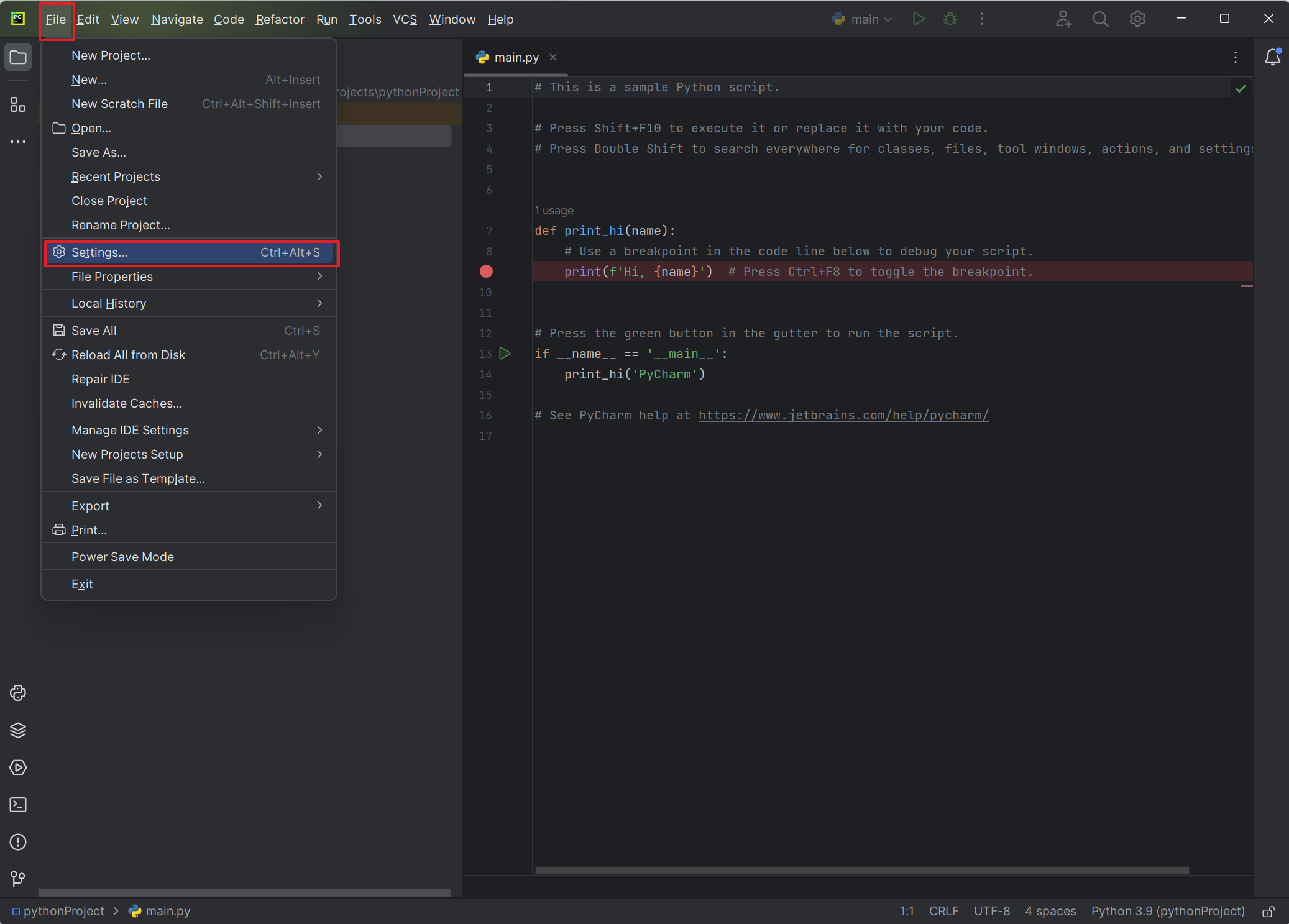Open the Git version control panel

pyautogui.click(x=18, y=879)
